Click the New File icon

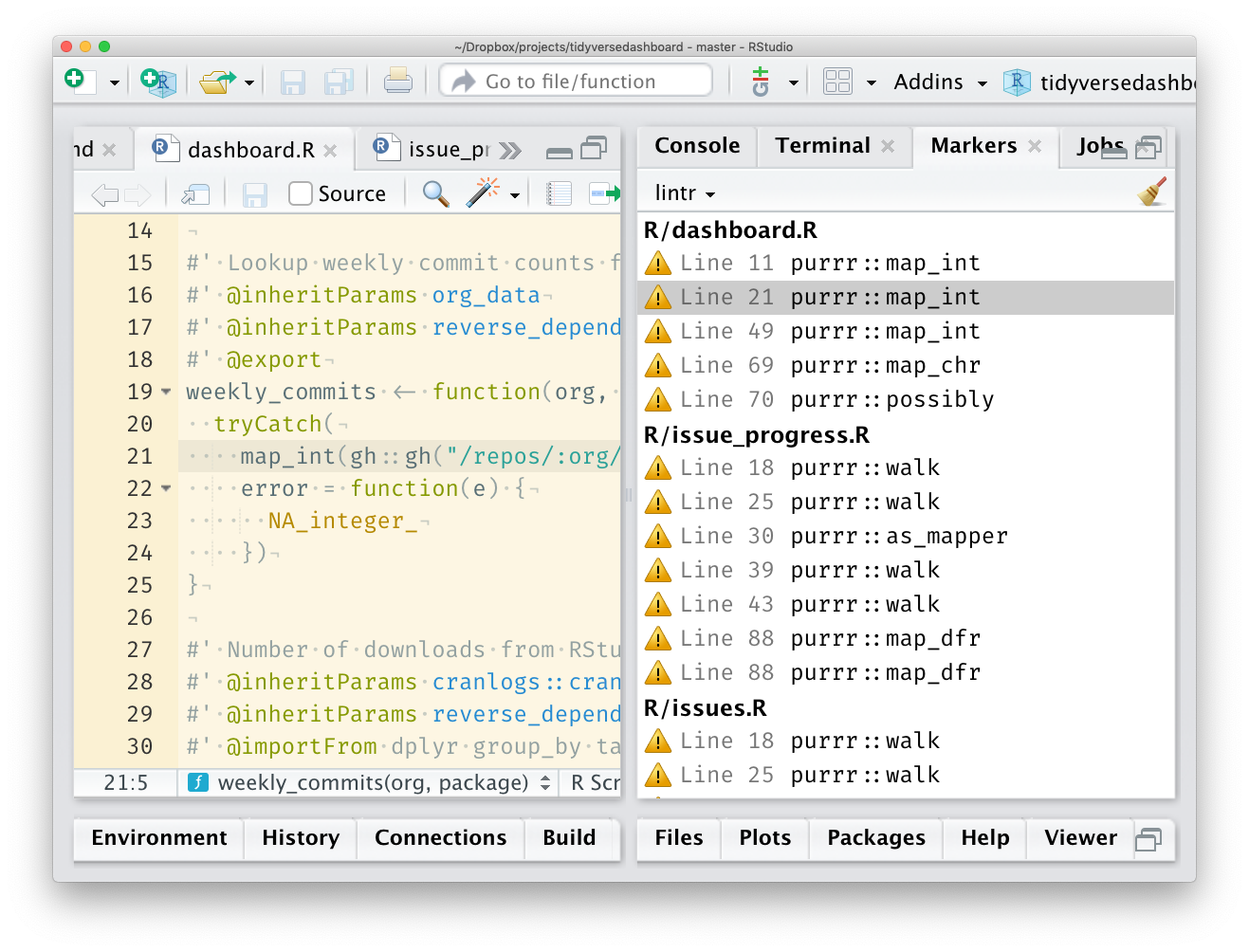[x=80, y=82]
